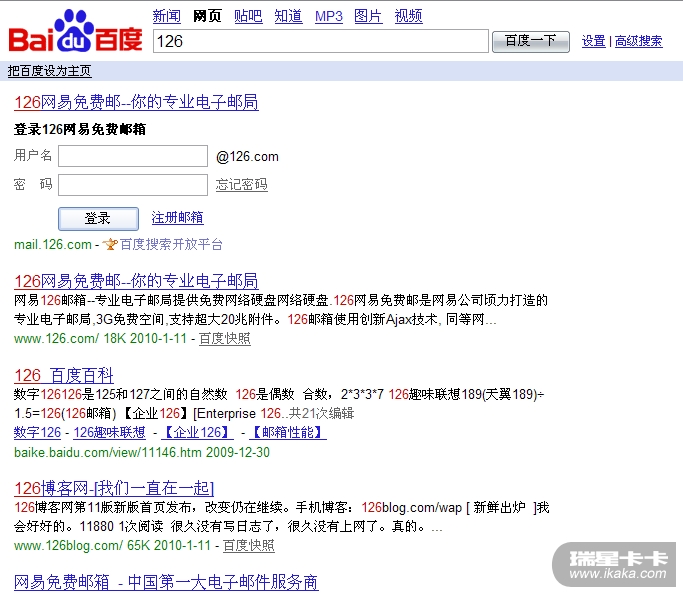Viewport: 683px width, 593px height.
Task: Open the 126博客网 result title
Action: (x=114, y=488)
